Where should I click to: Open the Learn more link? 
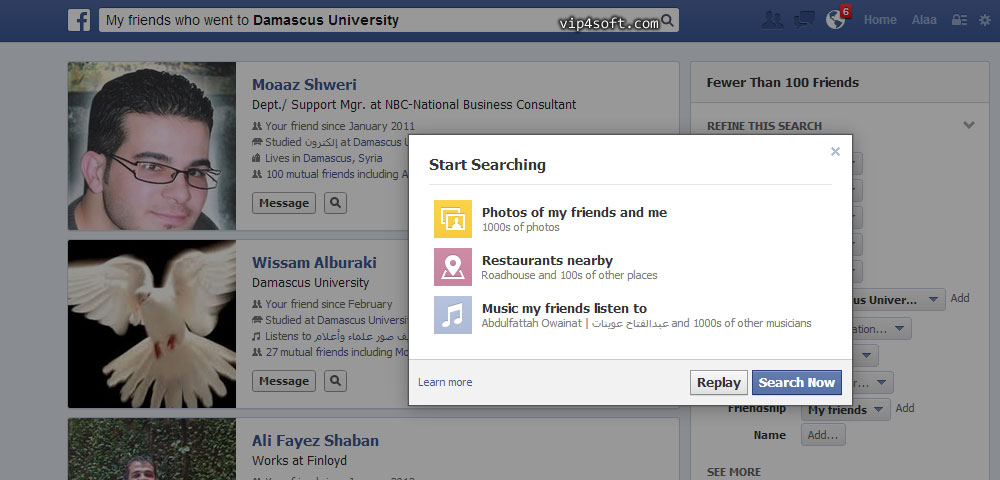445,382
